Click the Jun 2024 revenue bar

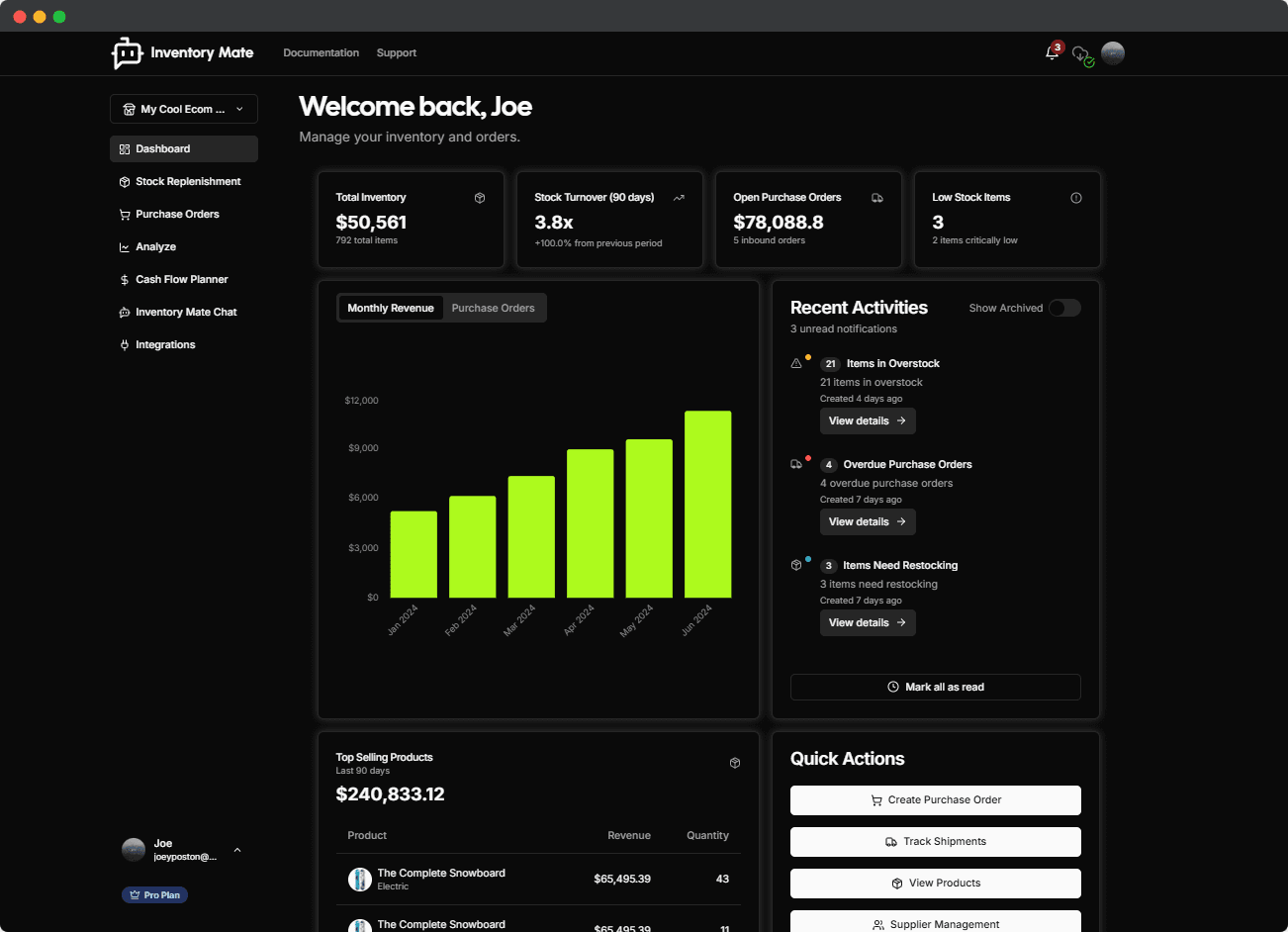708,504
